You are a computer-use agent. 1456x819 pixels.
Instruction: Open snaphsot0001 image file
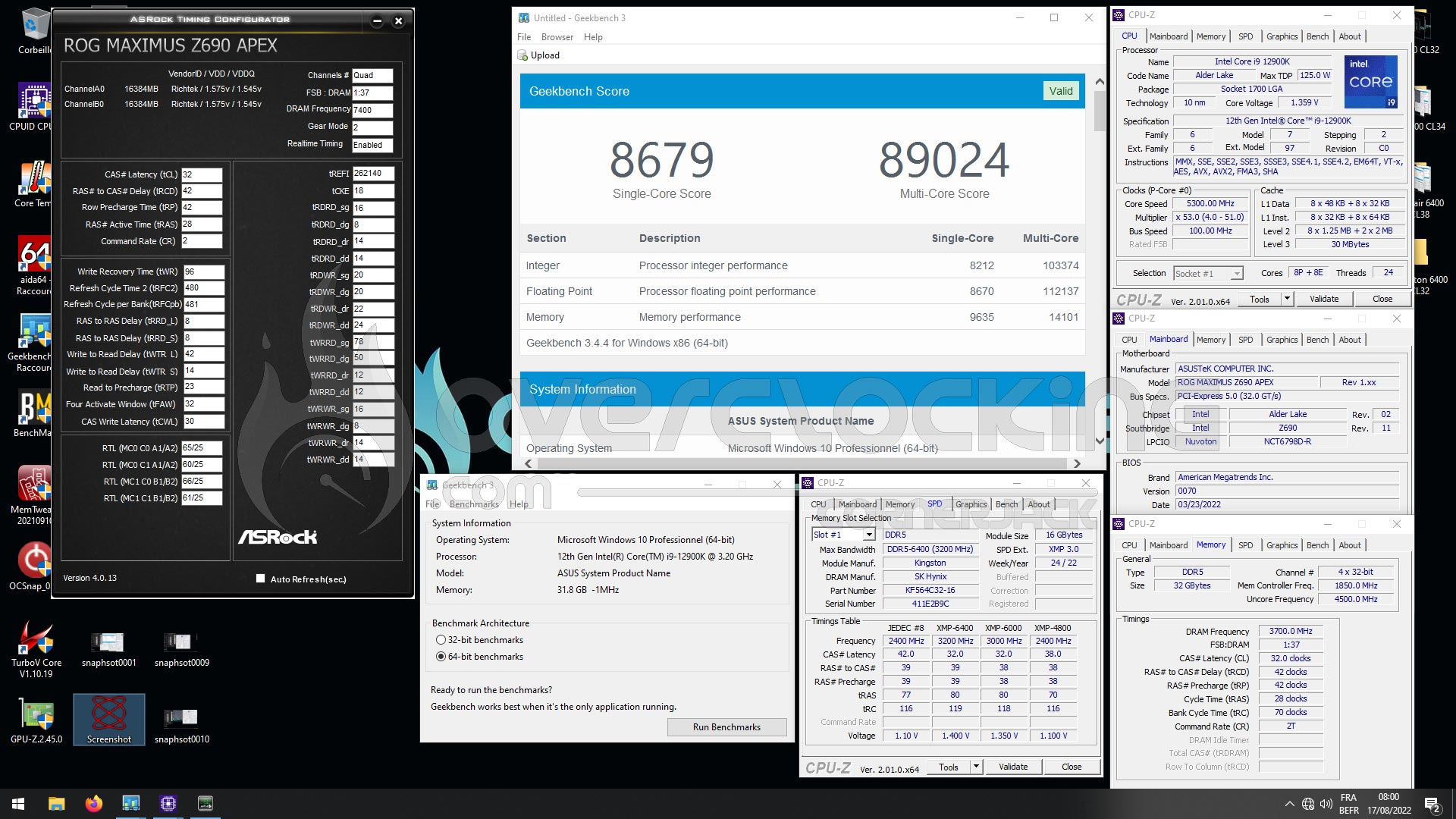[108, 648]
